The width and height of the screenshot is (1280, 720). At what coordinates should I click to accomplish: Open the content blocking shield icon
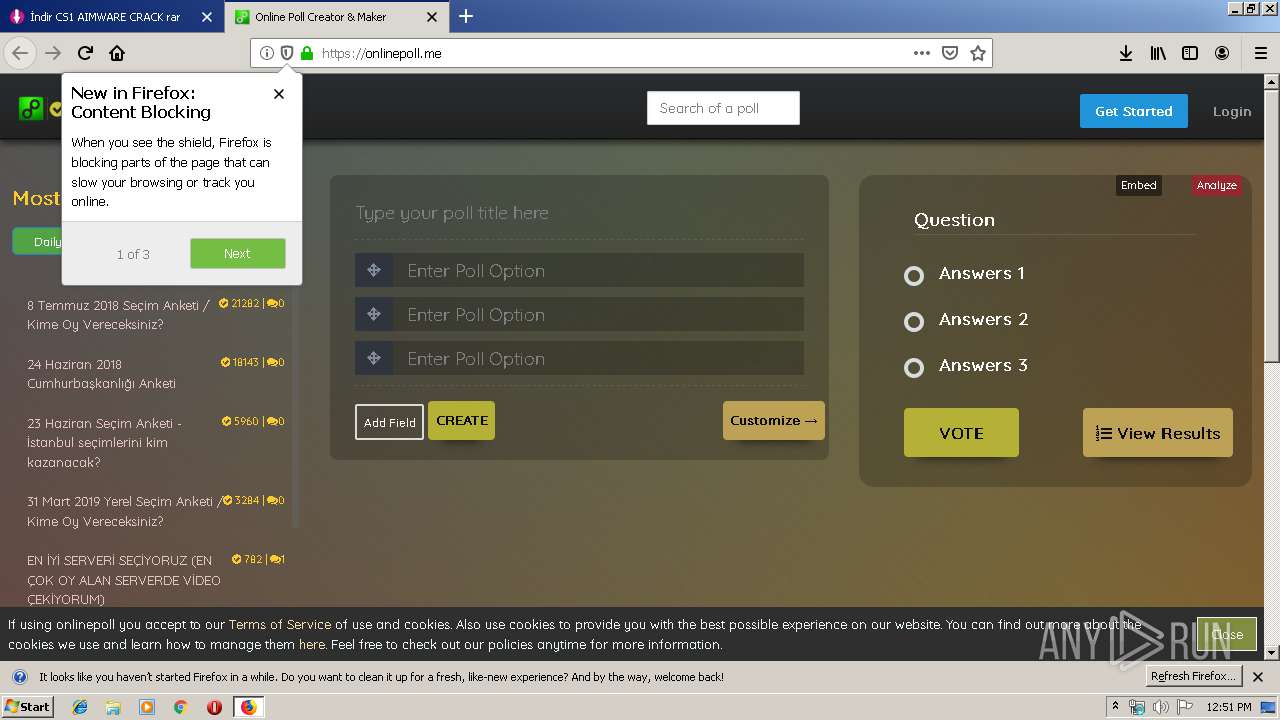pos(287,53)
